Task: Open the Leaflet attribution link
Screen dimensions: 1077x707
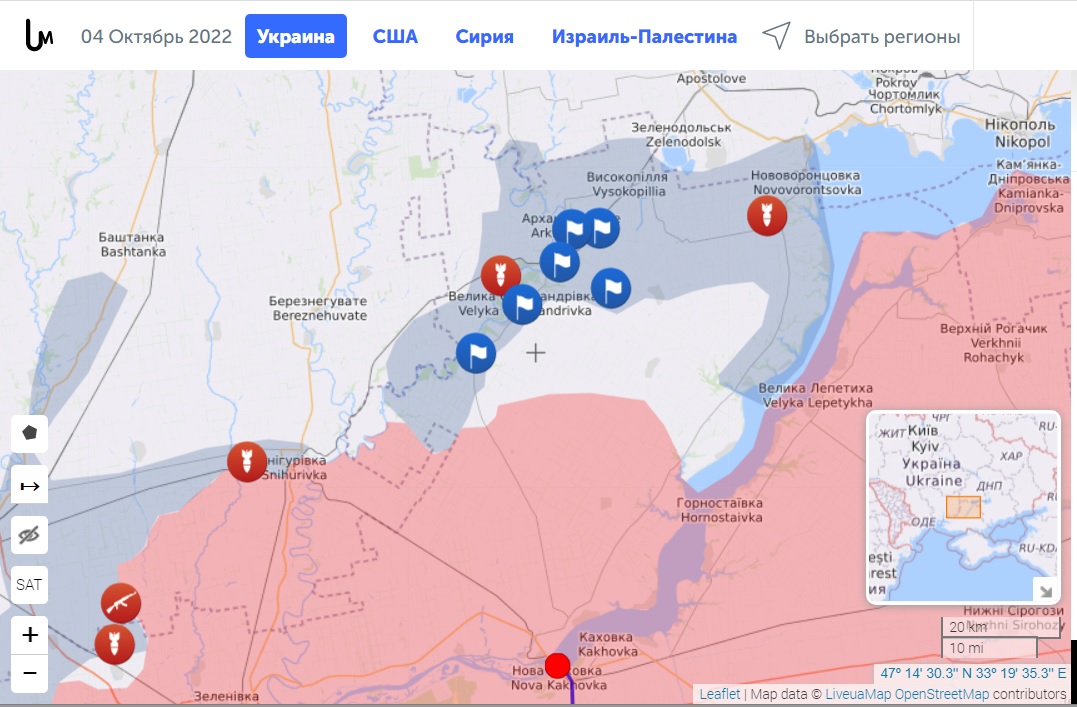Action: [719, 694]
